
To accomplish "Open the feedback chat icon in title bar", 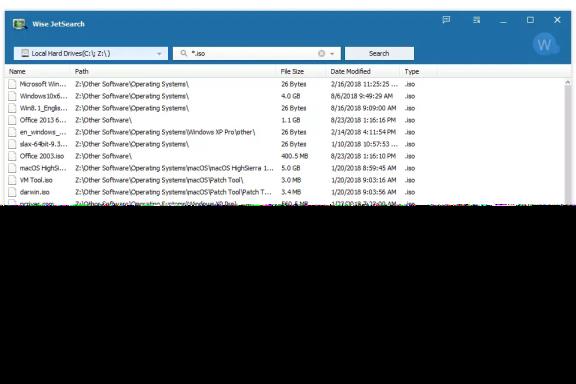I will pos(446,20).
